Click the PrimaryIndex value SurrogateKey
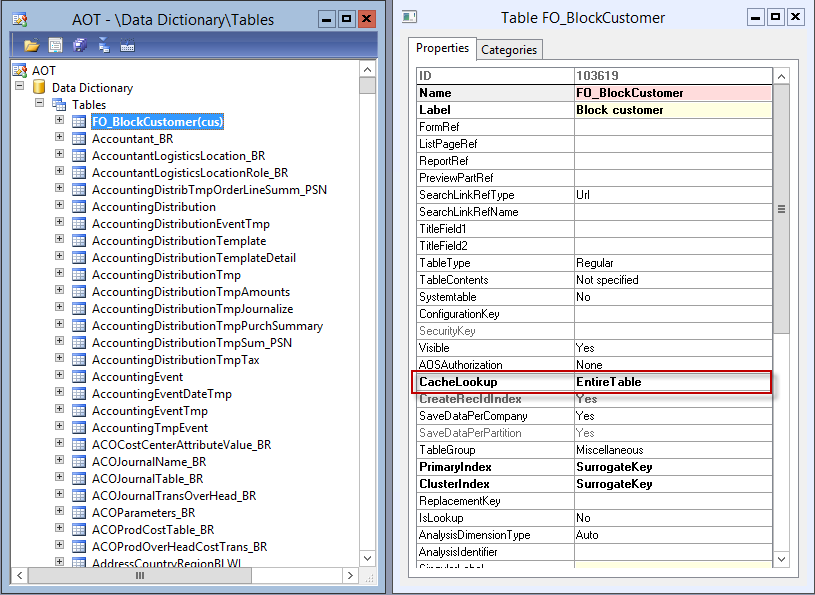 coord(673,467)
